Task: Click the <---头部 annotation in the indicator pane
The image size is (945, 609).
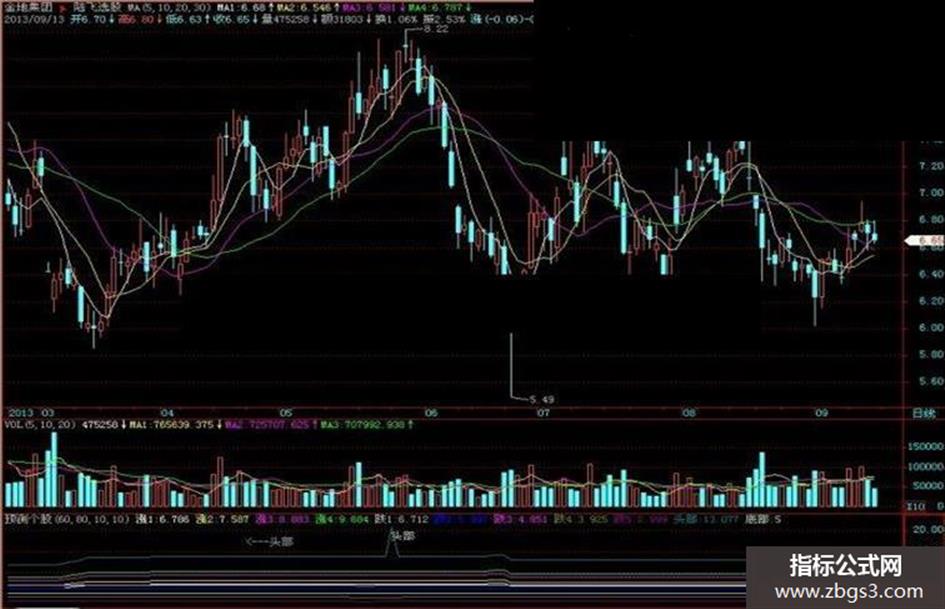Action: click(269, 541)
